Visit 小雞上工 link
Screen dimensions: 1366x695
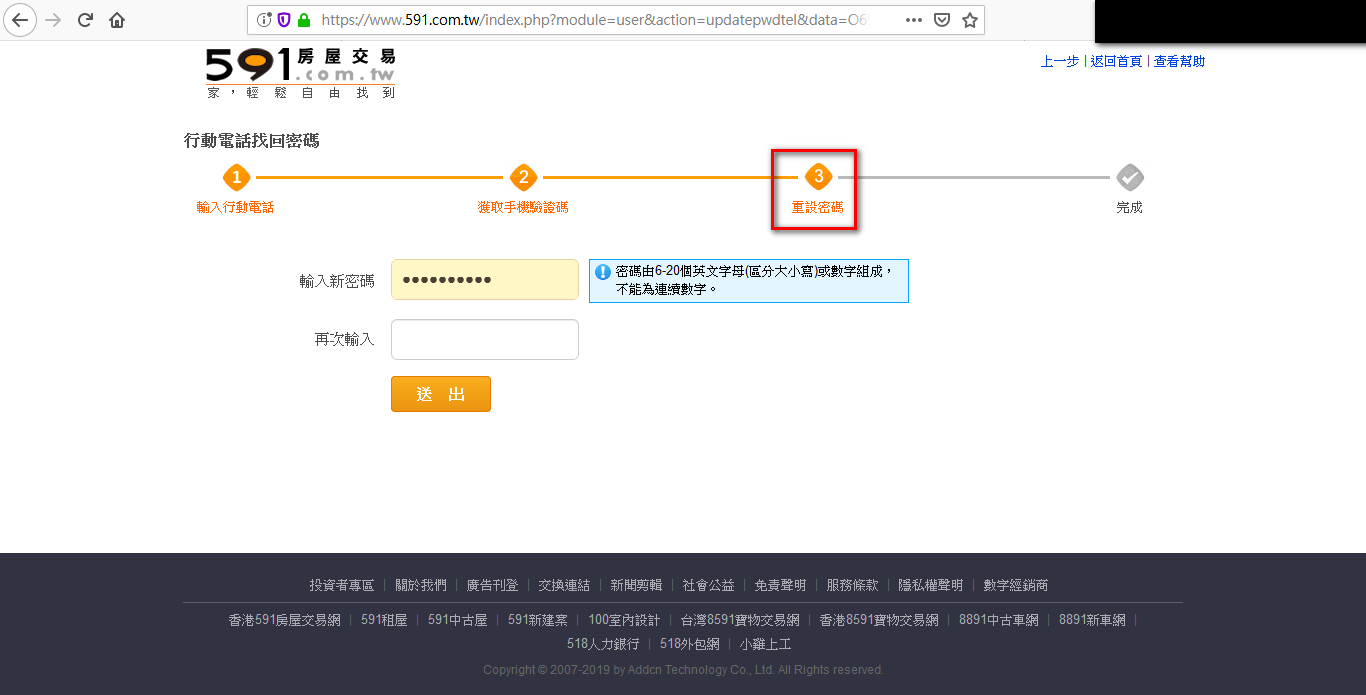pos(765,644)
